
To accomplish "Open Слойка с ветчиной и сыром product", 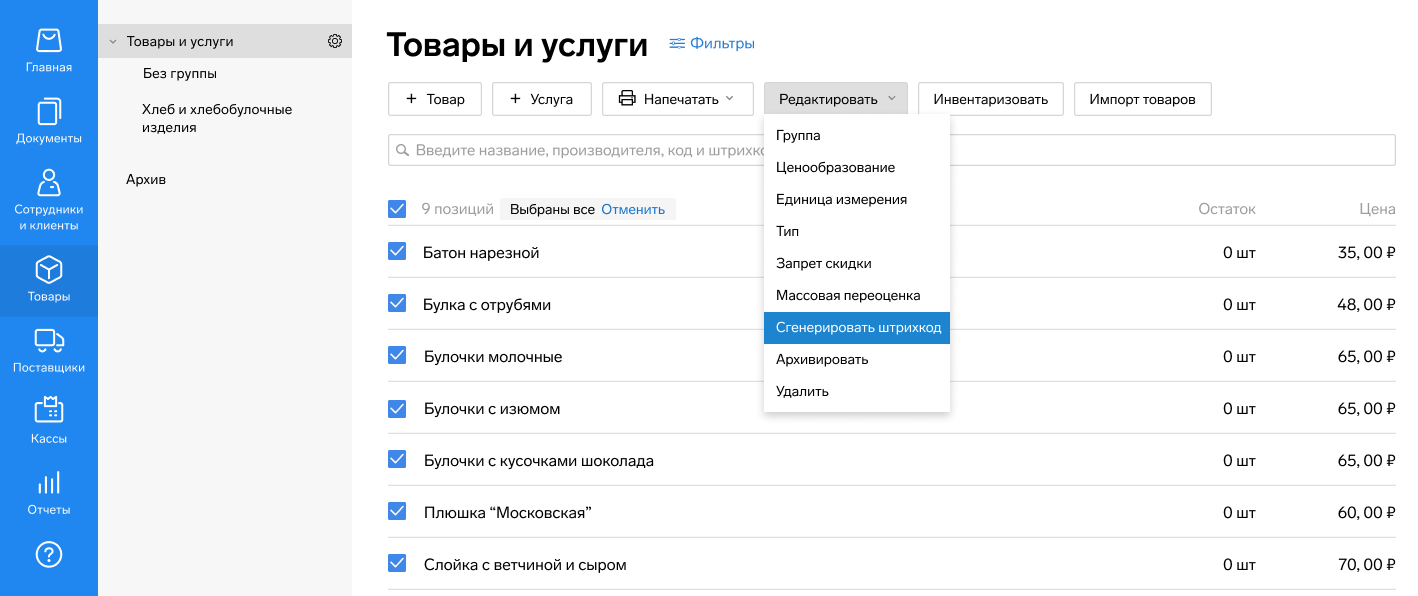I will point(525,564).
